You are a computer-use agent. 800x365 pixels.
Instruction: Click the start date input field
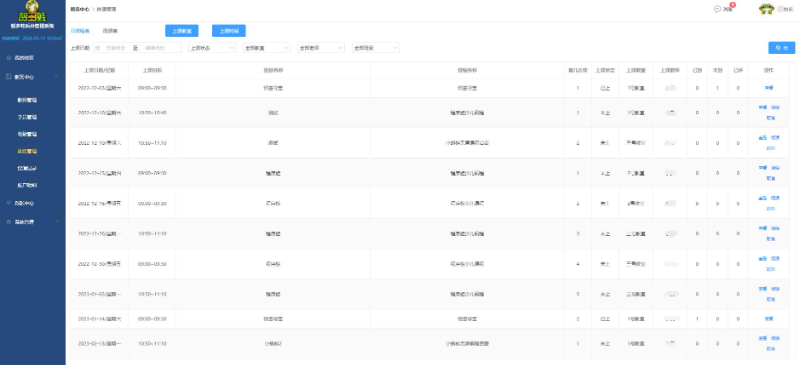(x=115, y=48)
